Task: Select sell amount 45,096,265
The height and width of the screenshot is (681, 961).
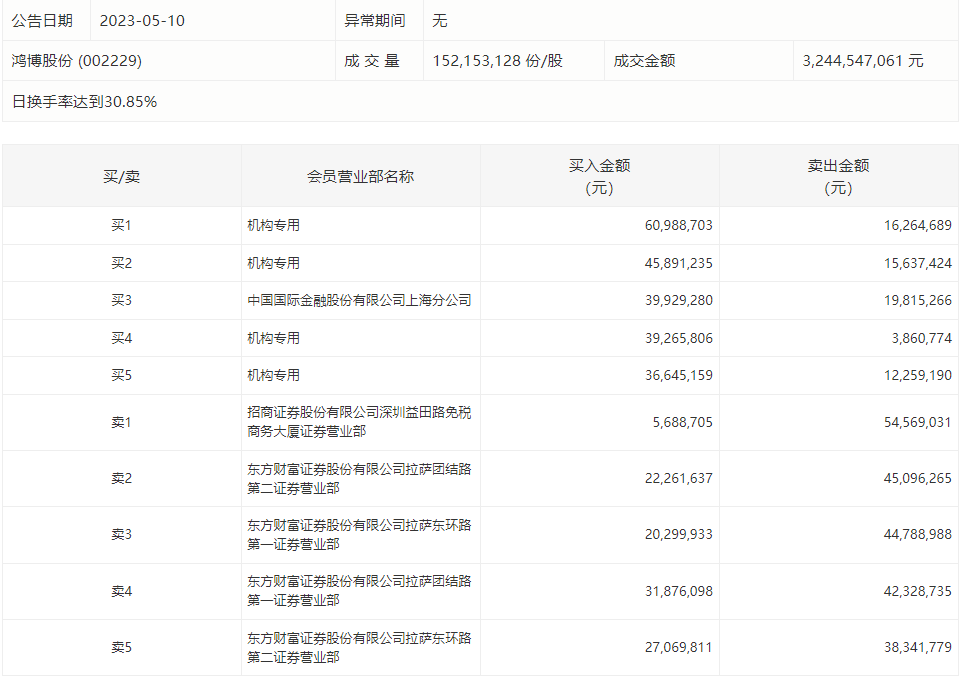Action: tap(917, 479)
